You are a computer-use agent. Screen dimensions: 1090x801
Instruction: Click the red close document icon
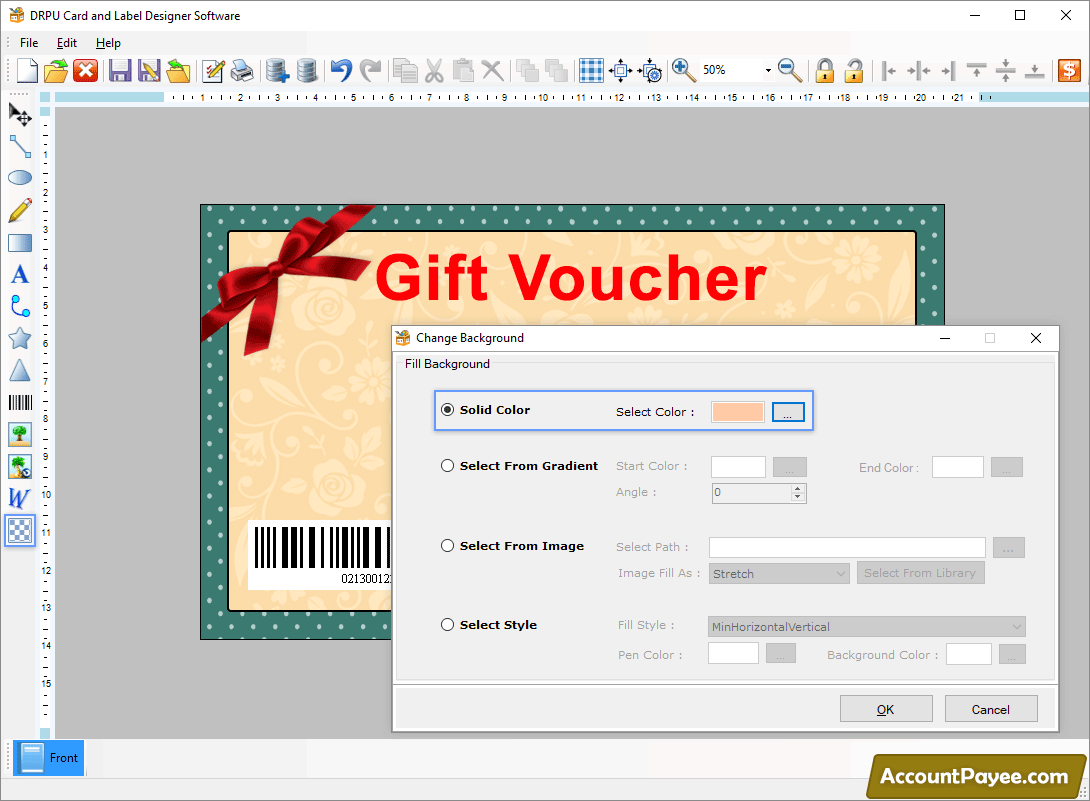[x=86, y=70]
